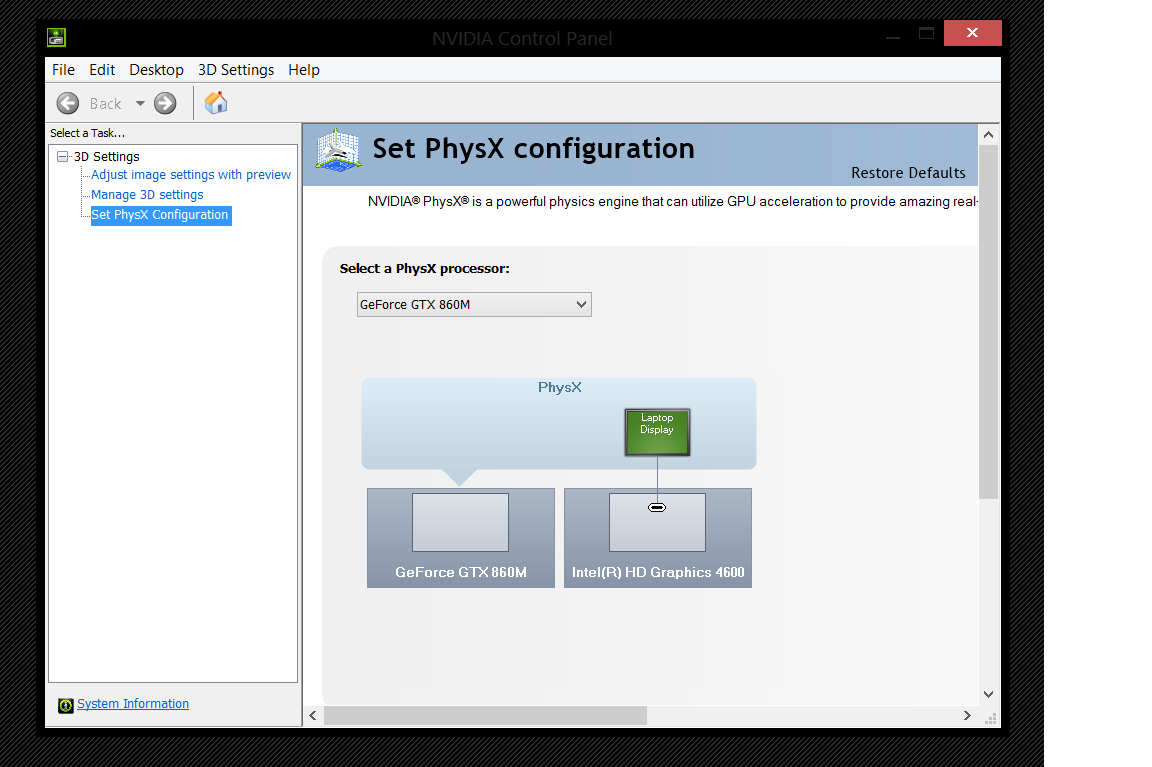Click the Laptop Display green icon

[658, 432]
